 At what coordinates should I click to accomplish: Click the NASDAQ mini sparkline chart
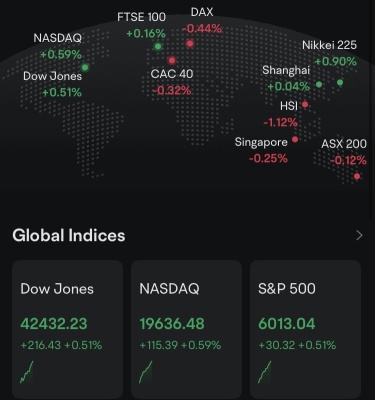(x=146, y=372)
